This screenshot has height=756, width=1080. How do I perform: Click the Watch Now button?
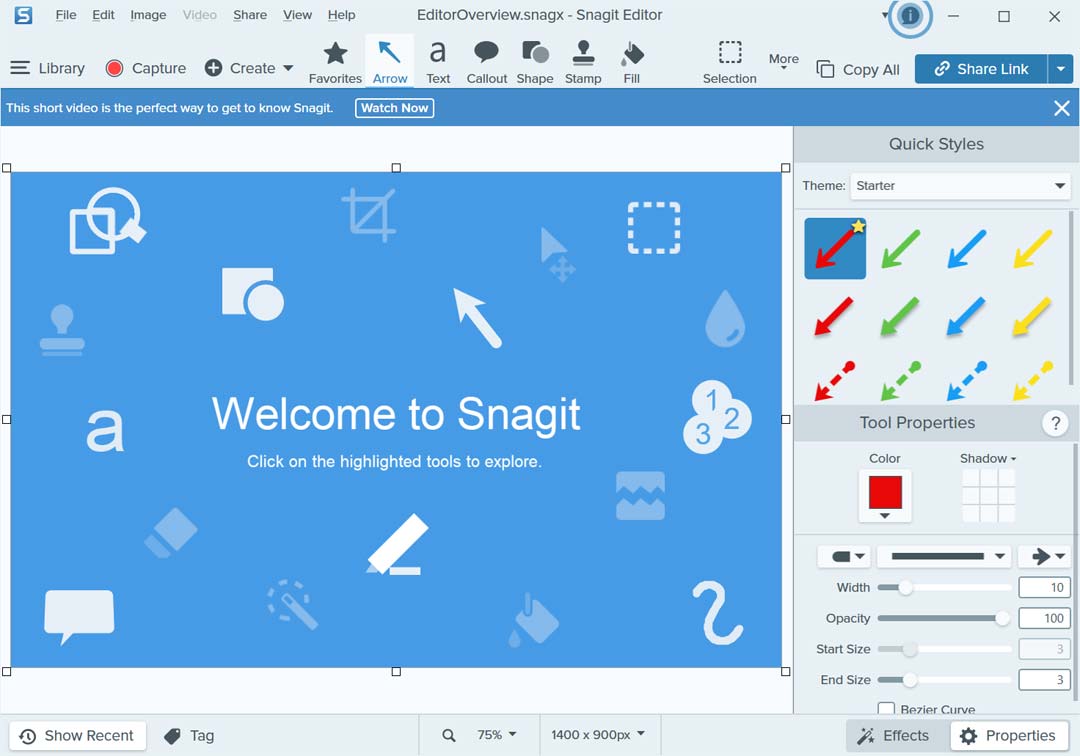395,108
